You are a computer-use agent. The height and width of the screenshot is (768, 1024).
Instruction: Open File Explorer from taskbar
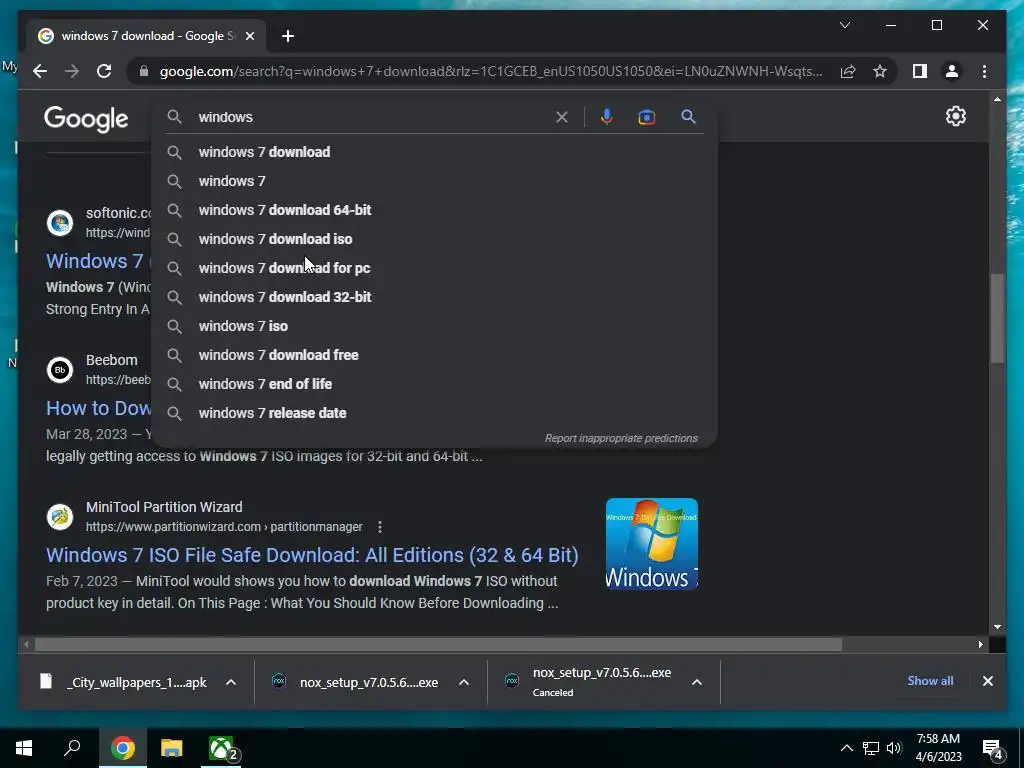(172, 748)
